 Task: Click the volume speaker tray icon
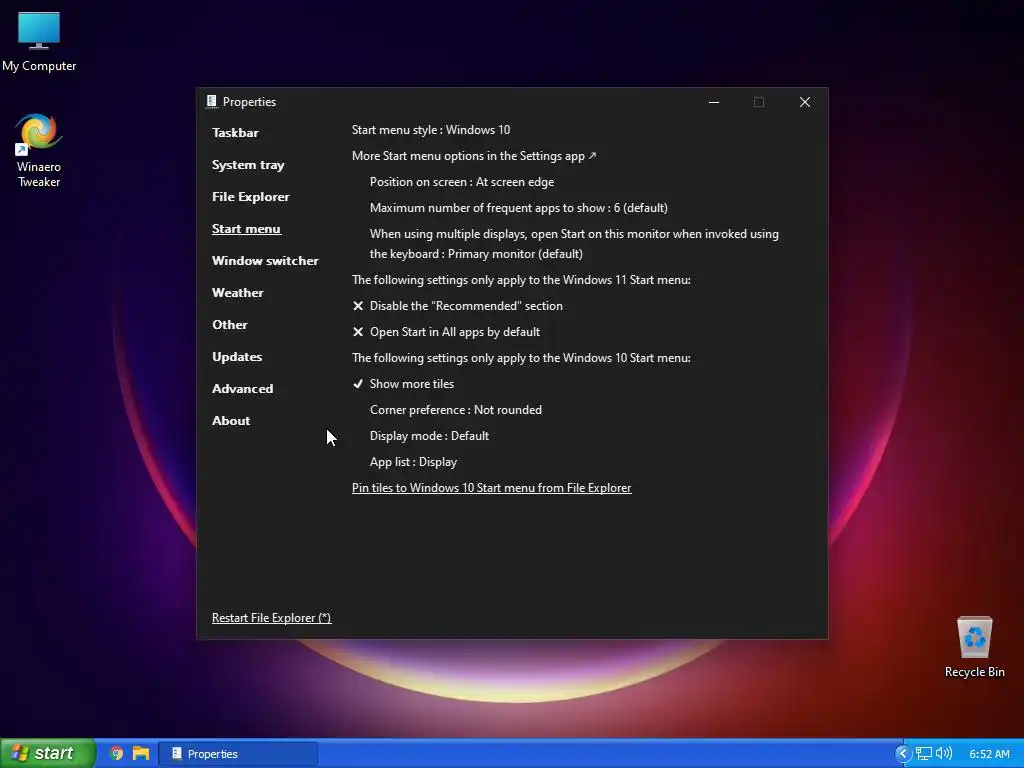tap(944, 754)
